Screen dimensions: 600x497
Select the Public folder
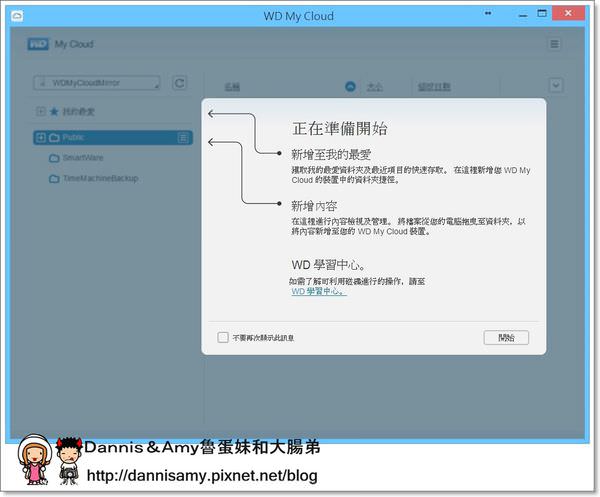coord(113,138)
